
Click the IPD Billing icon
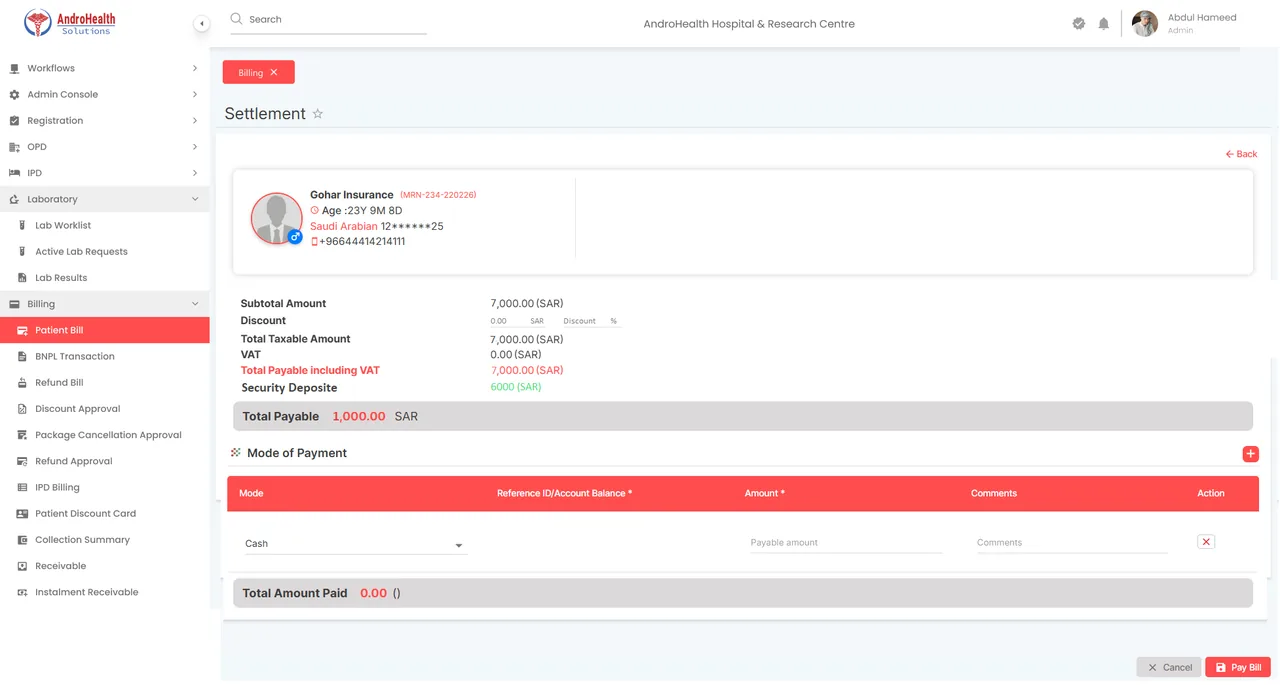coord(22,488)
